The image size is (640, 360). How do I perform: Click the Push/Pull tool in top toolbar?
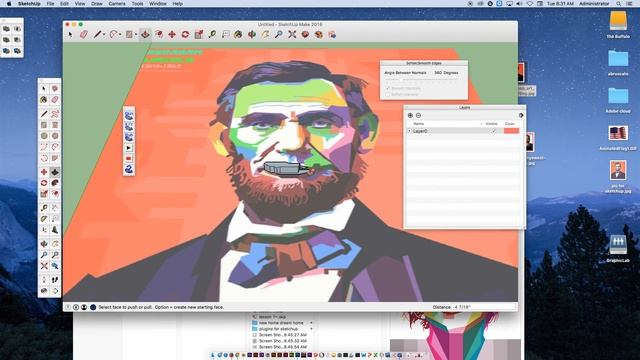[145, 35]
